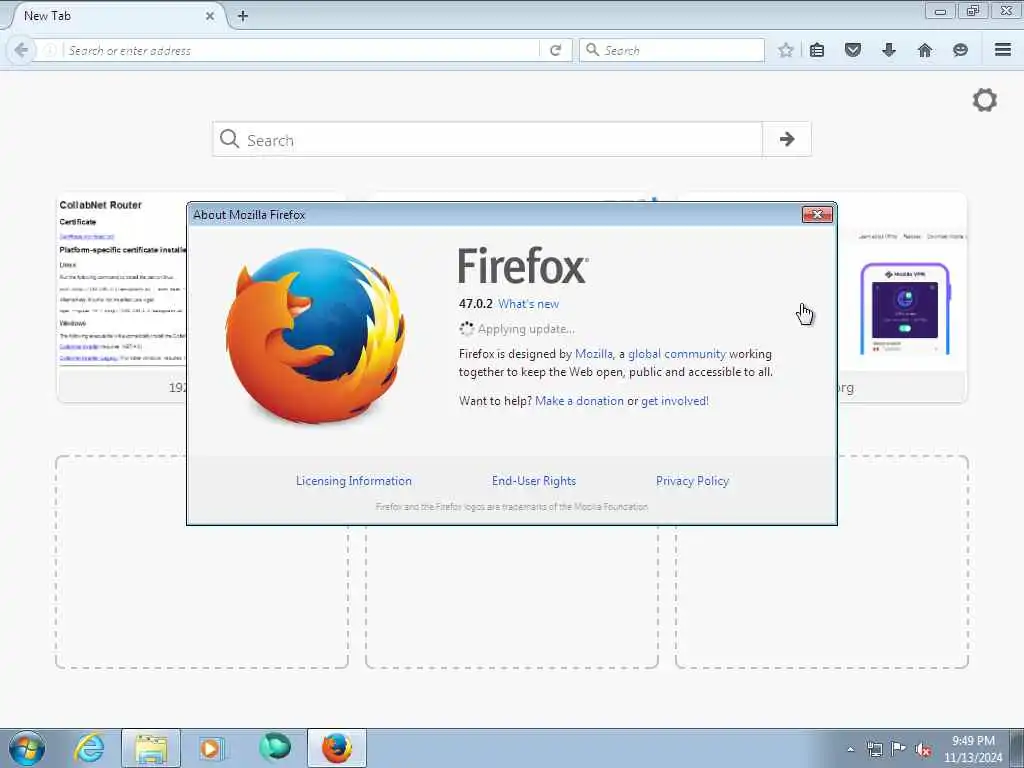Click the new tab page Search field
This screenshot has width=1024, height=768.
487,139
